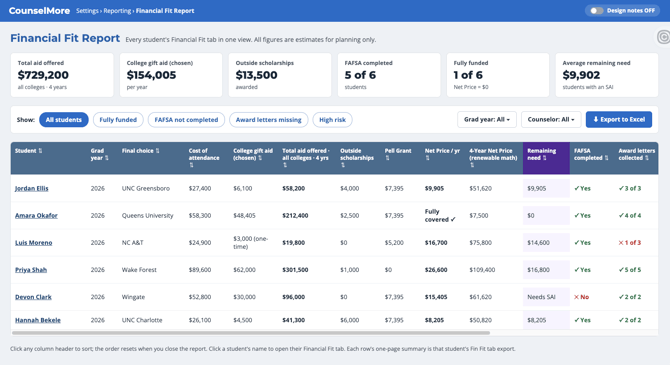670x365 pixels.
Task: Click Devon Clark's FAFSA 'No' status
Action: pyautogui.click(x=582, y=297)
